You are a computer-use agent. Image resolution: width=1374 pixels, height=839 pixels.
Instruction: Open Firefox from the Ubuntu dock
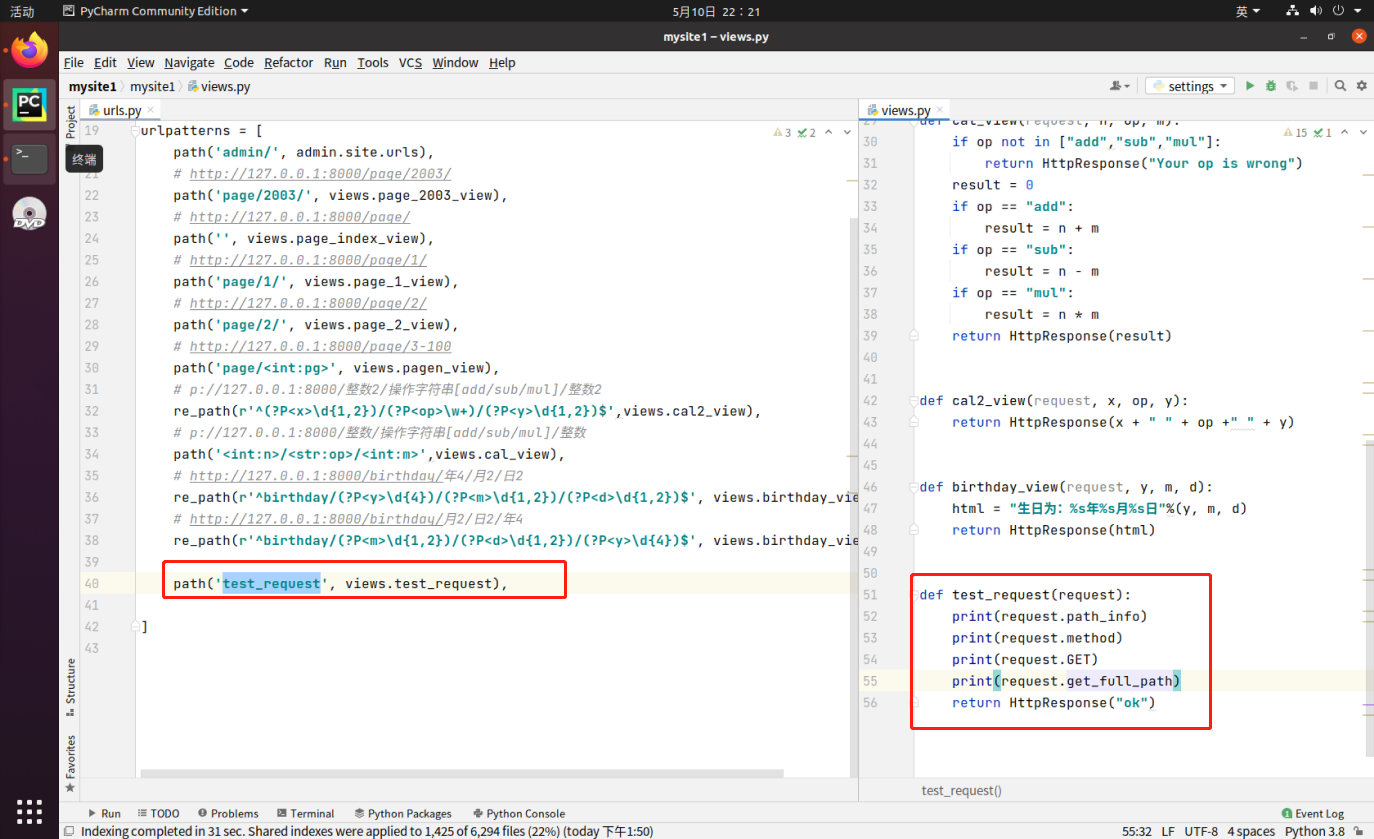(30, 50)
